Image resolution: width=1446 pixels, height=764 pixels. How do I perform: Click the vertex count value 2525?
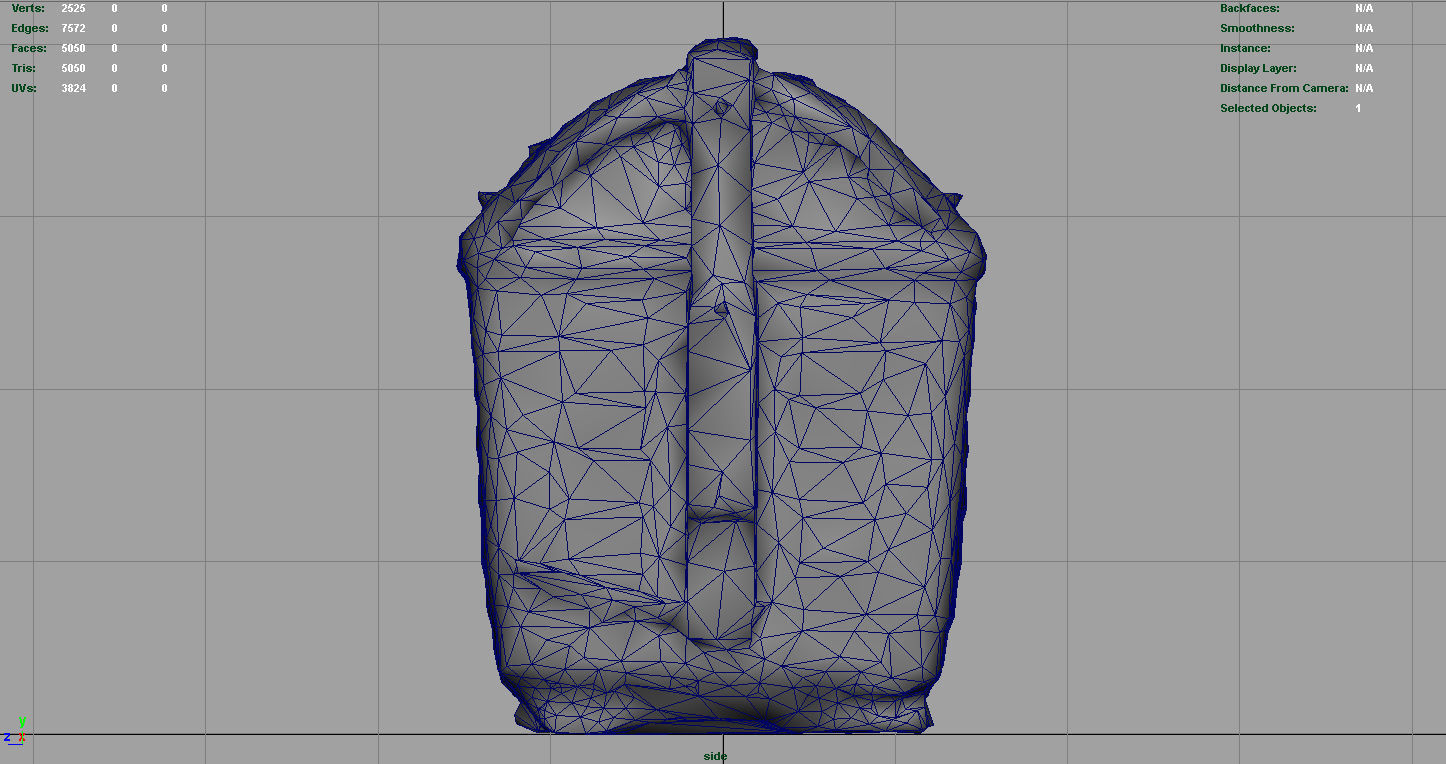pyautogui.click(x=73, y=8)
